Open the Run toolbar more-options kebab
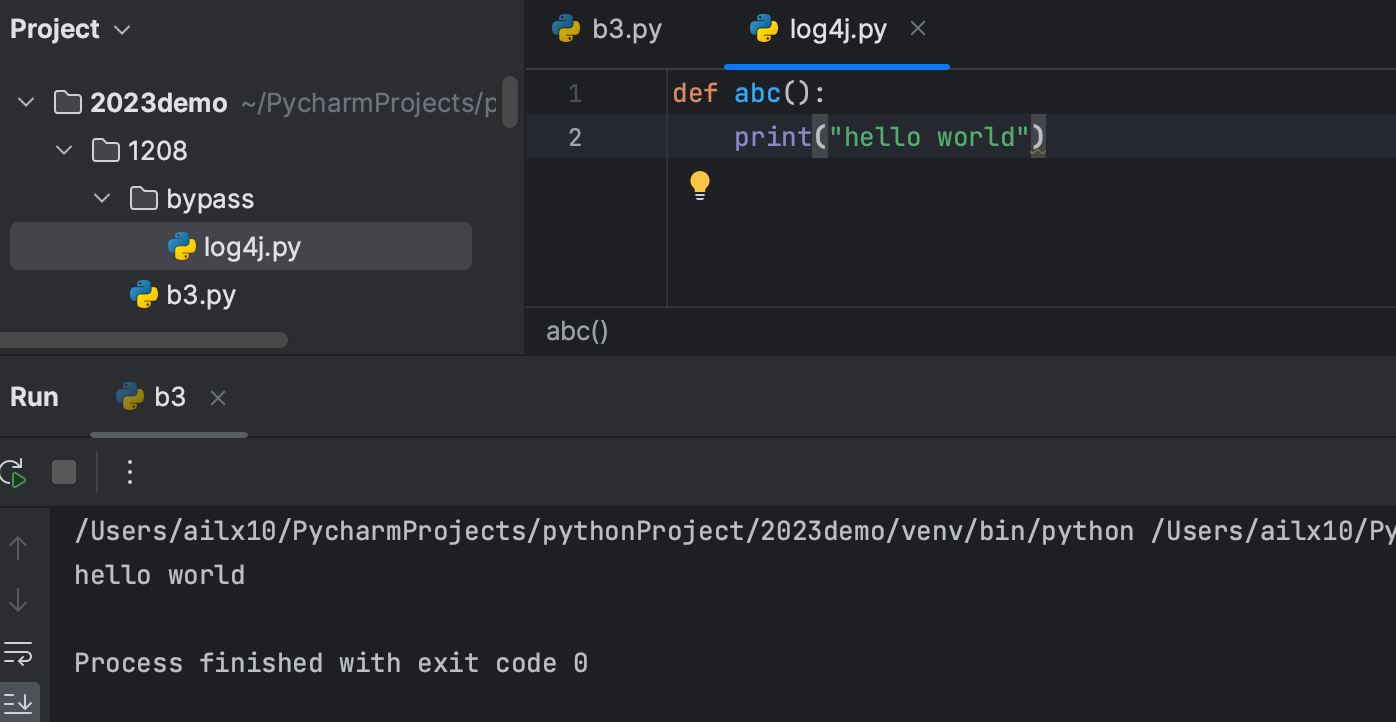The height and width of the screenshot is (722, 1396). point(129,472)
